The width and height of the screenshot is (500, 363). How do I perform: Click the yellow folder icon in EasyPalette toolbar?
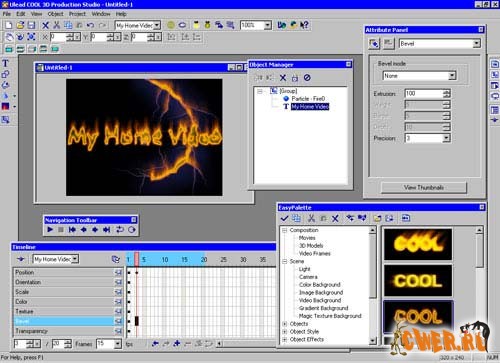point(377,219)
